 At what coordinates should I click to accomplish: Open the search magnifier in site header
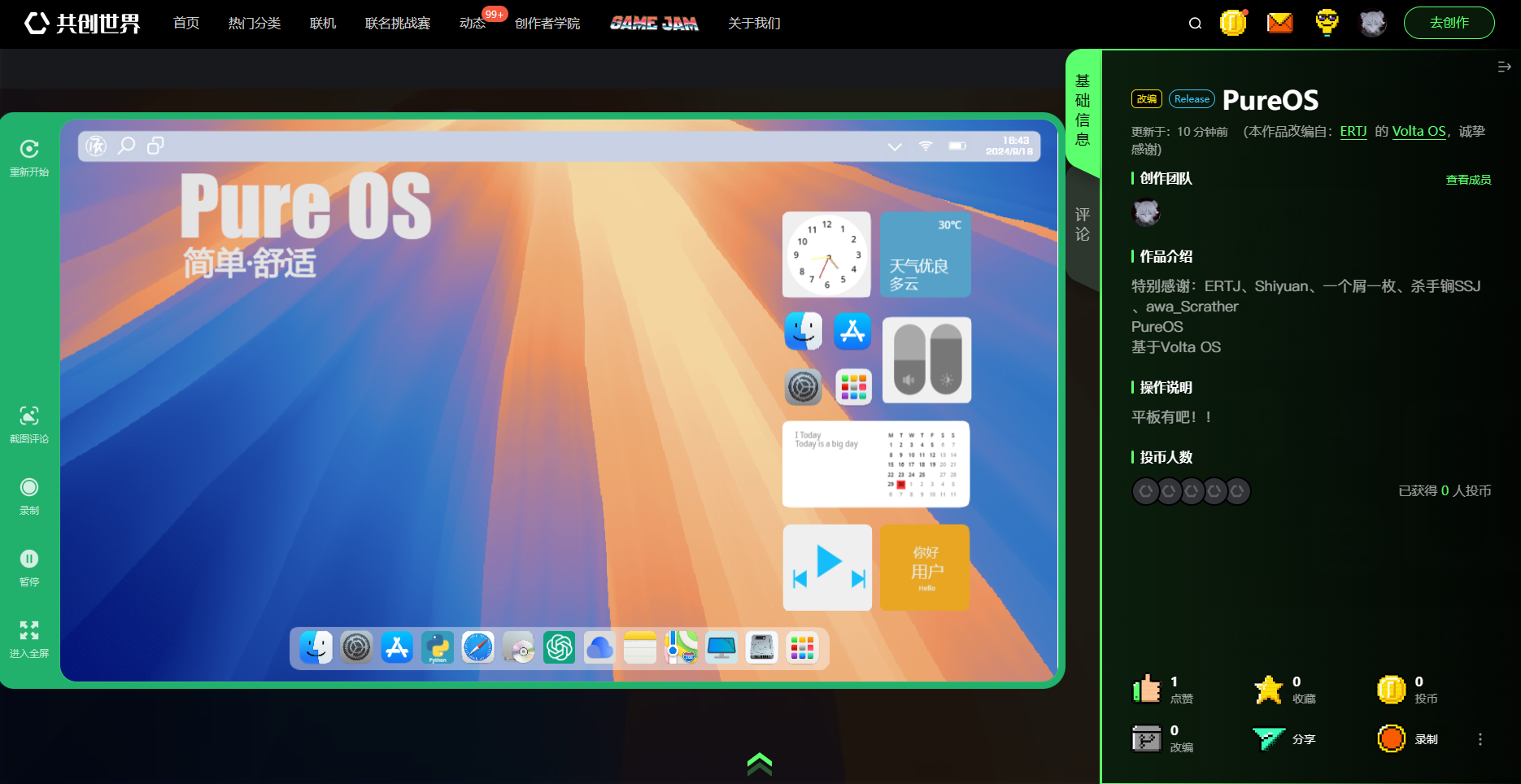click(1195, 24)
